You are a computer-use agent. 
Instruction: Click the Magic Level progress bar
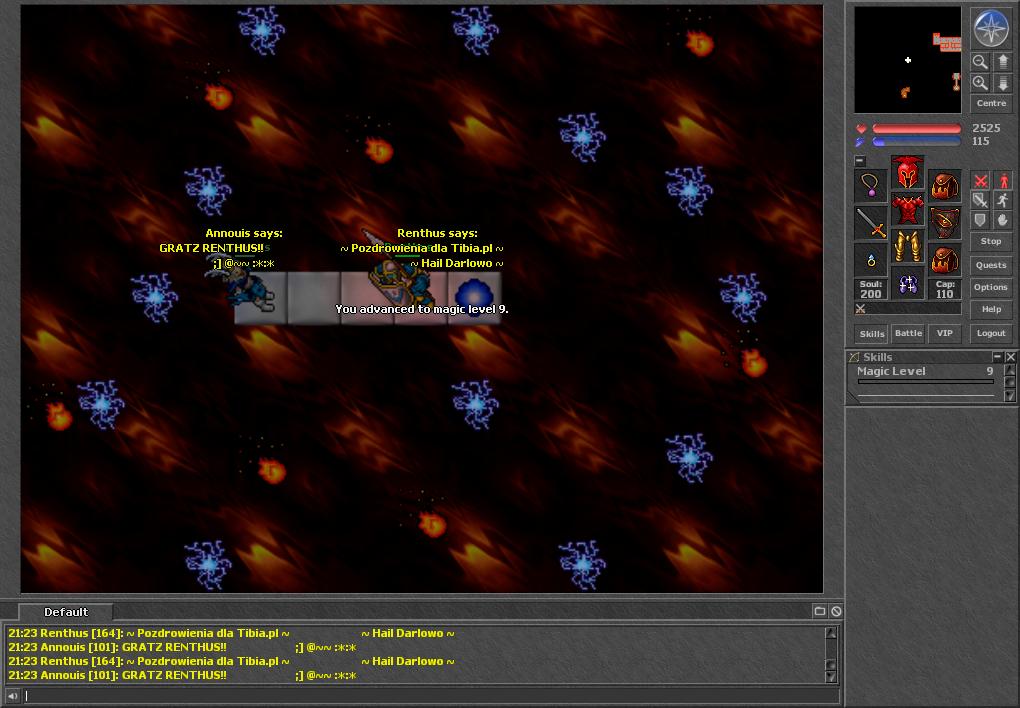pyautogui.click(x=926, y=382)
